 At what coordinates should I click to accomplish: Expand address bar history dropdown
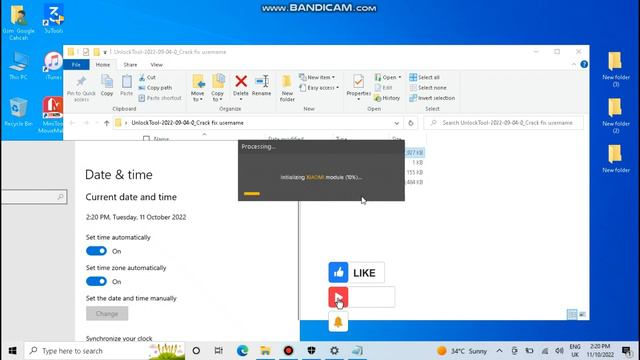point(396,123)
